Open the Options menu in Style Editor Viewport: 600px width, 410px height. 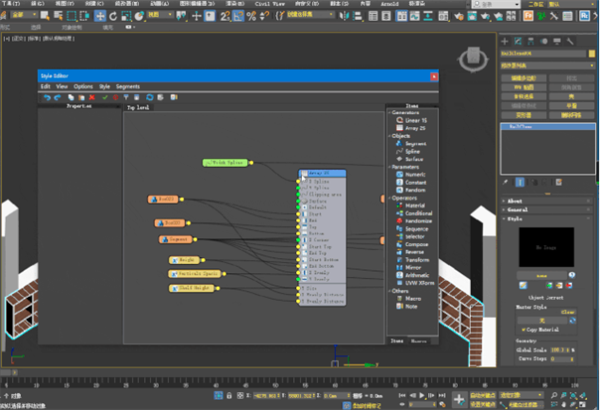(x=83, y=87)
